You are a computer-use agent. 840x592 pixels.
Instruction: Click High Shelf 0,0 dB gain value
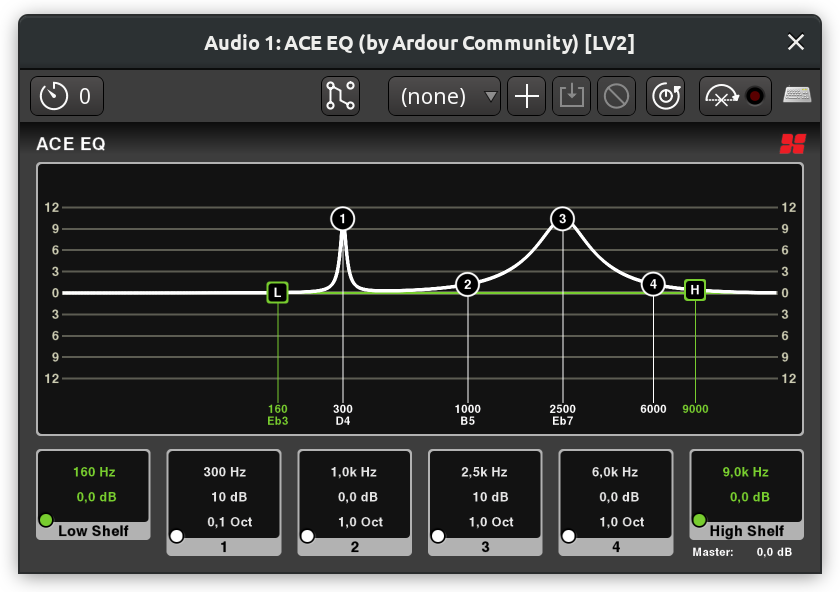pos(750,497)
